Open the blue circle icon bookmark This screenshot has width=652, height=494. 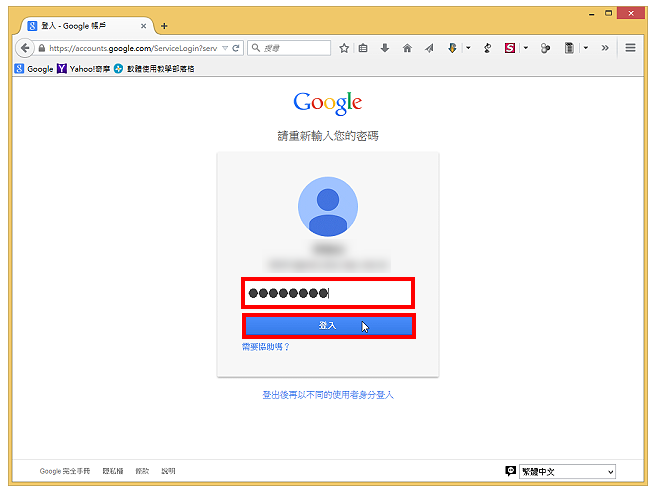pos(154,69)
